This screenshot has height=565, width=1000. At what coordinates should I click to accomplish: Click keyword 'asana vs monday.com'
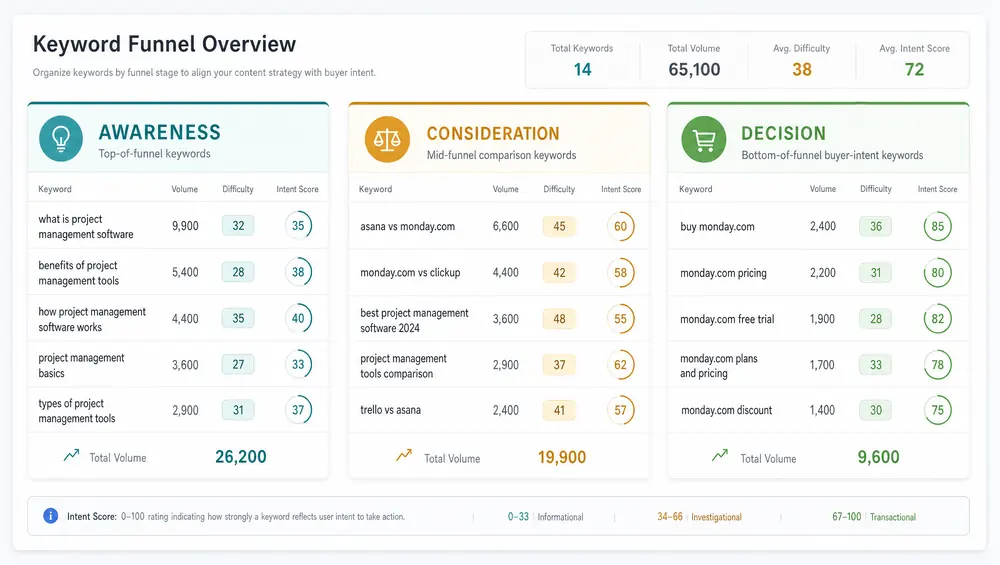[x=408, y=226]
